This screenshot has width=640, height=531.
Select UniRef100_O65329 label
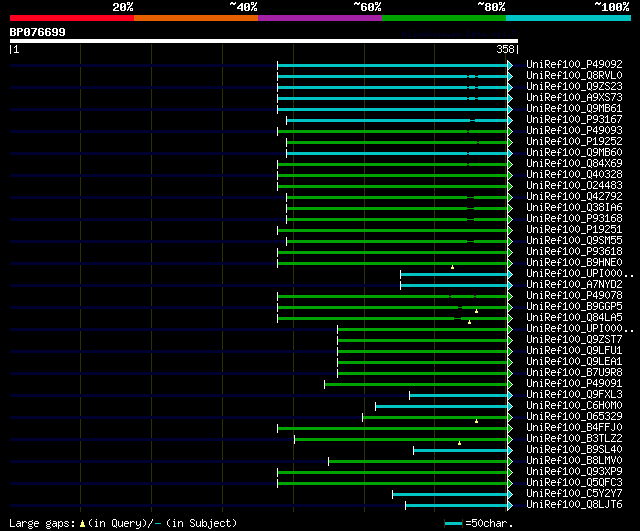[x=574, y=417]
